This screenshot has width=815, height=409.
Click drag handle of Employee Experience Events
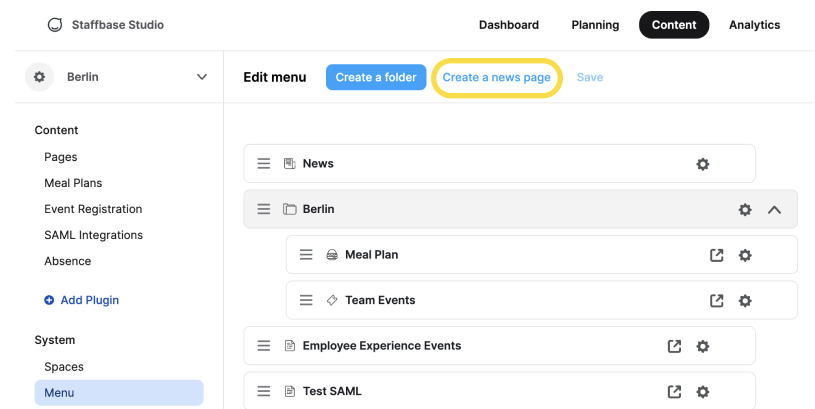click(264, 346)
